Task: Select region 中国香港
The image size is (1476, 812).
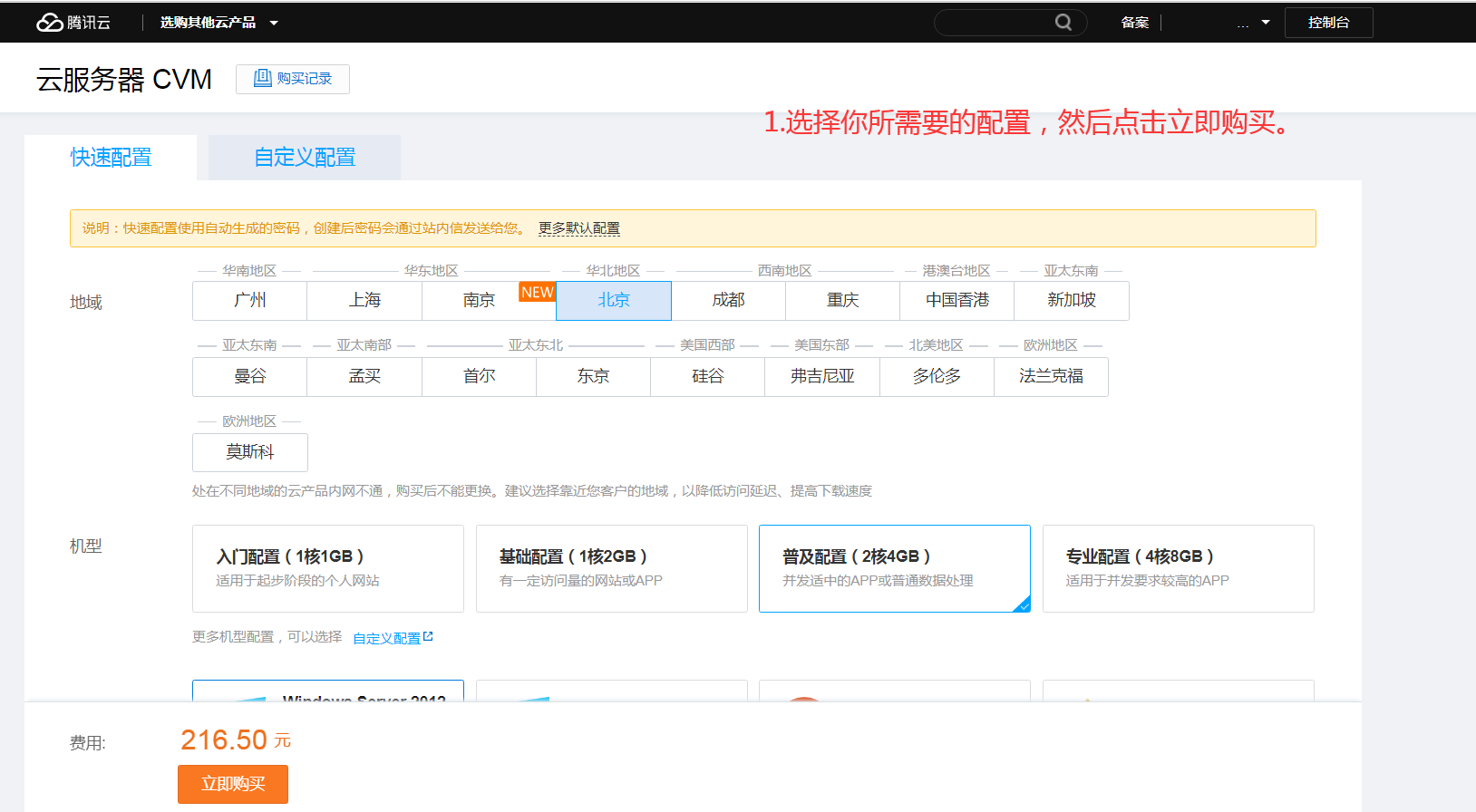Action: click(x=956, y=300)
